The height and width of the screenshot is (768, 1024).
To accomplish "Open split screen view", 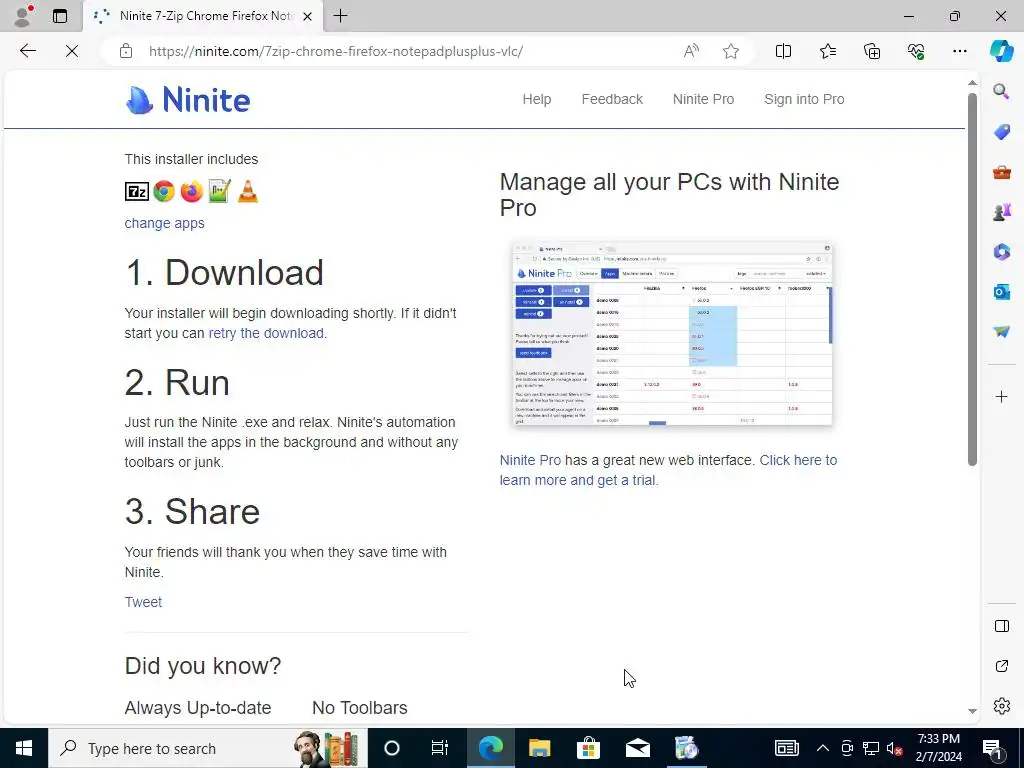I will tap(783, 51).
